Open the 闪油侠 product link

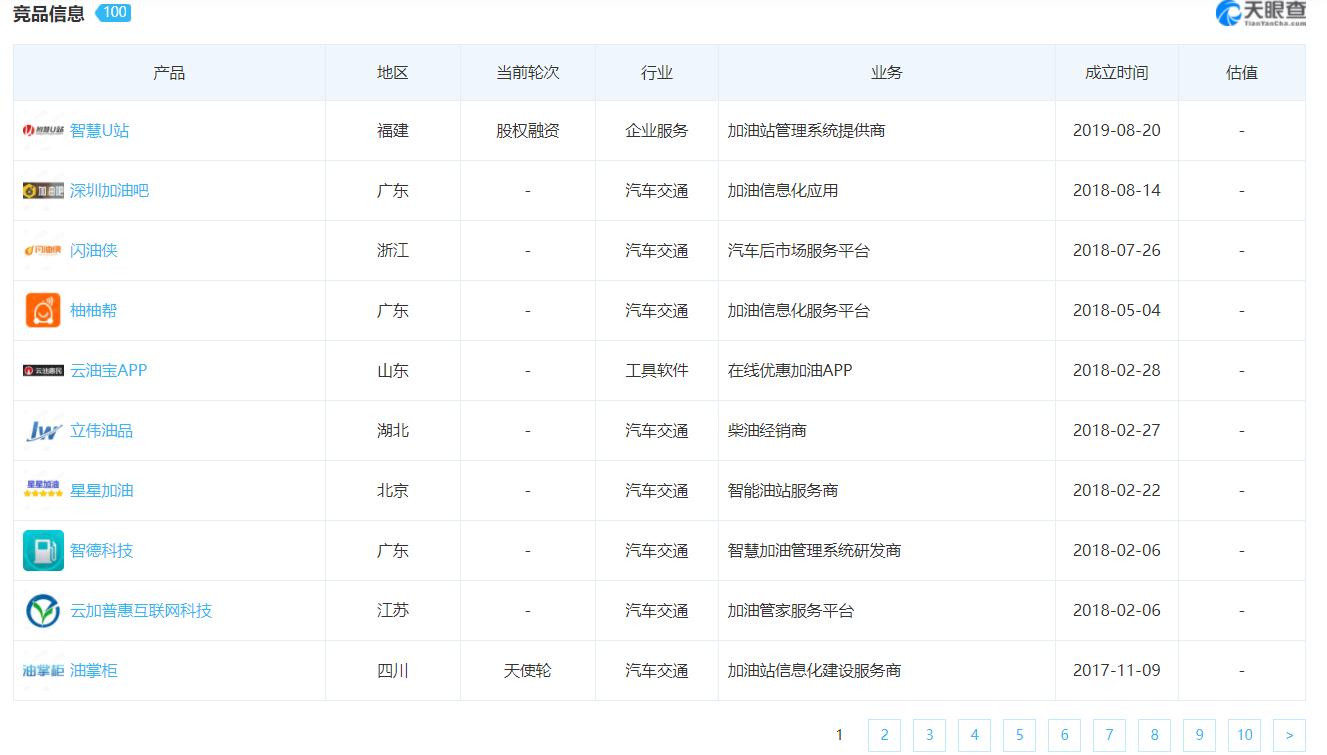click(x=94, y=251)
